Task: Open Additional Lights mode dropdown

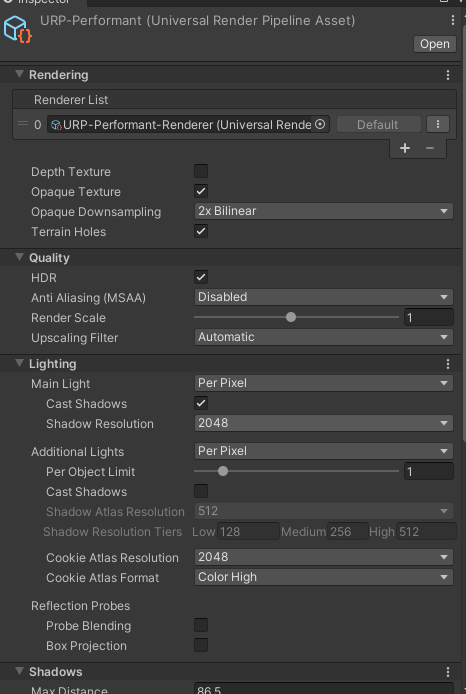Action: tap(324, 451)
